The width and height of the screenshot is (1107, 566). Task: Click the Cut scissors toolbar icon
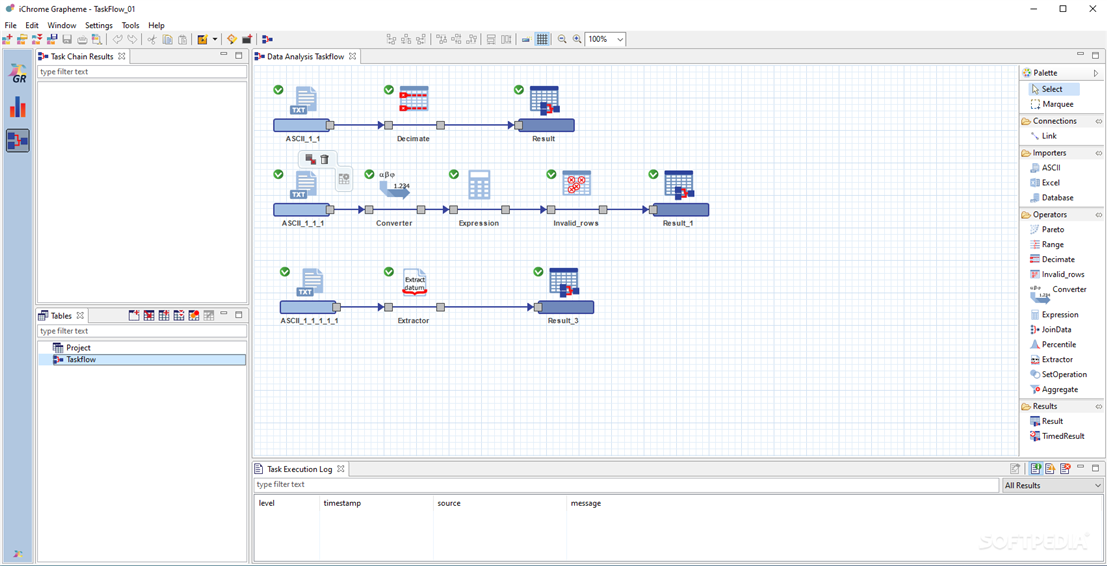tap(152, 40)
